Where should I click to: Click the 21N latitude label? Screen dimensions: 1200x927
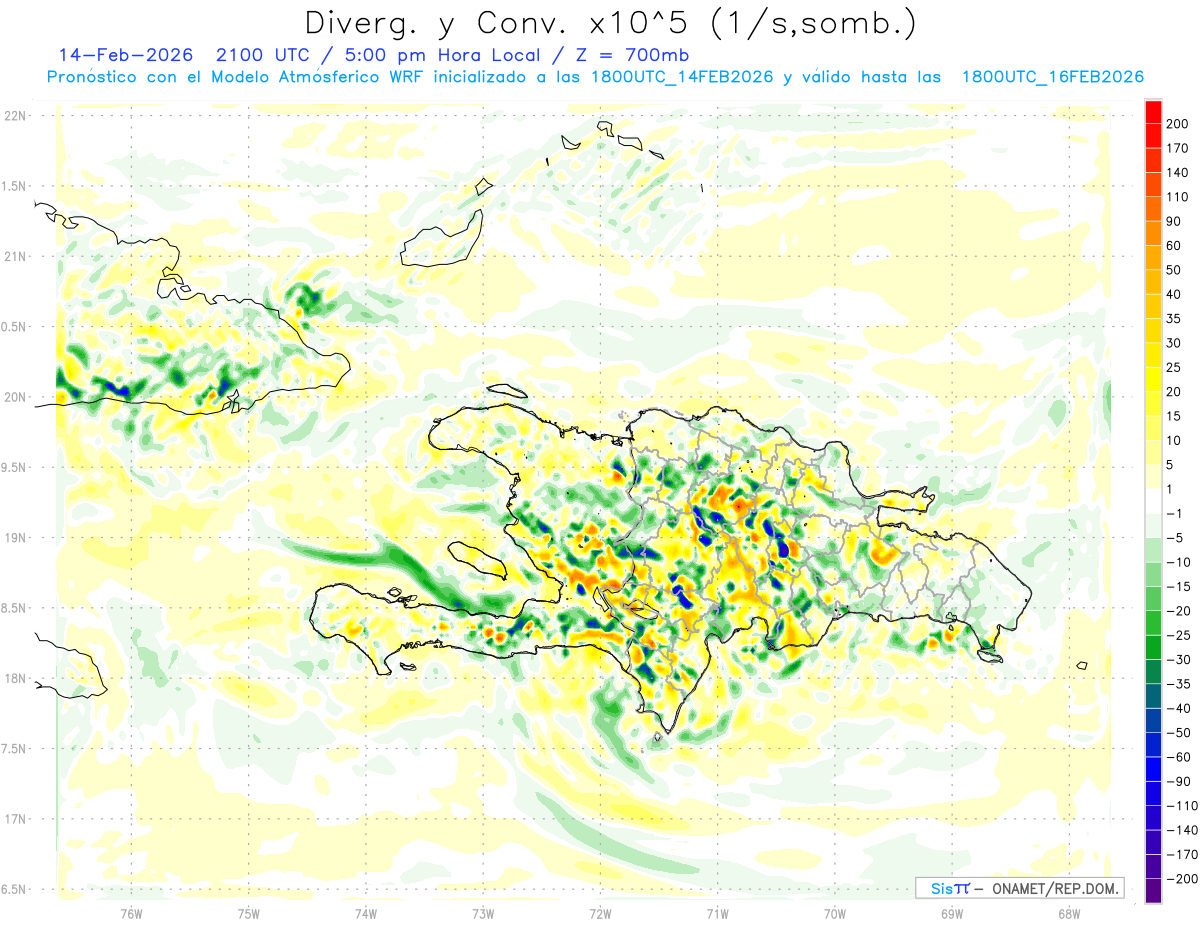(x=14, y=257)
